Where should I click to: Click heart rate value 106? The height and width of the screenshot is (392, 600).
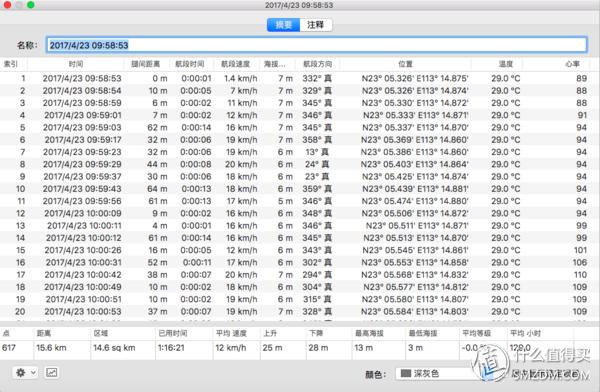click(x=580, y=262)
